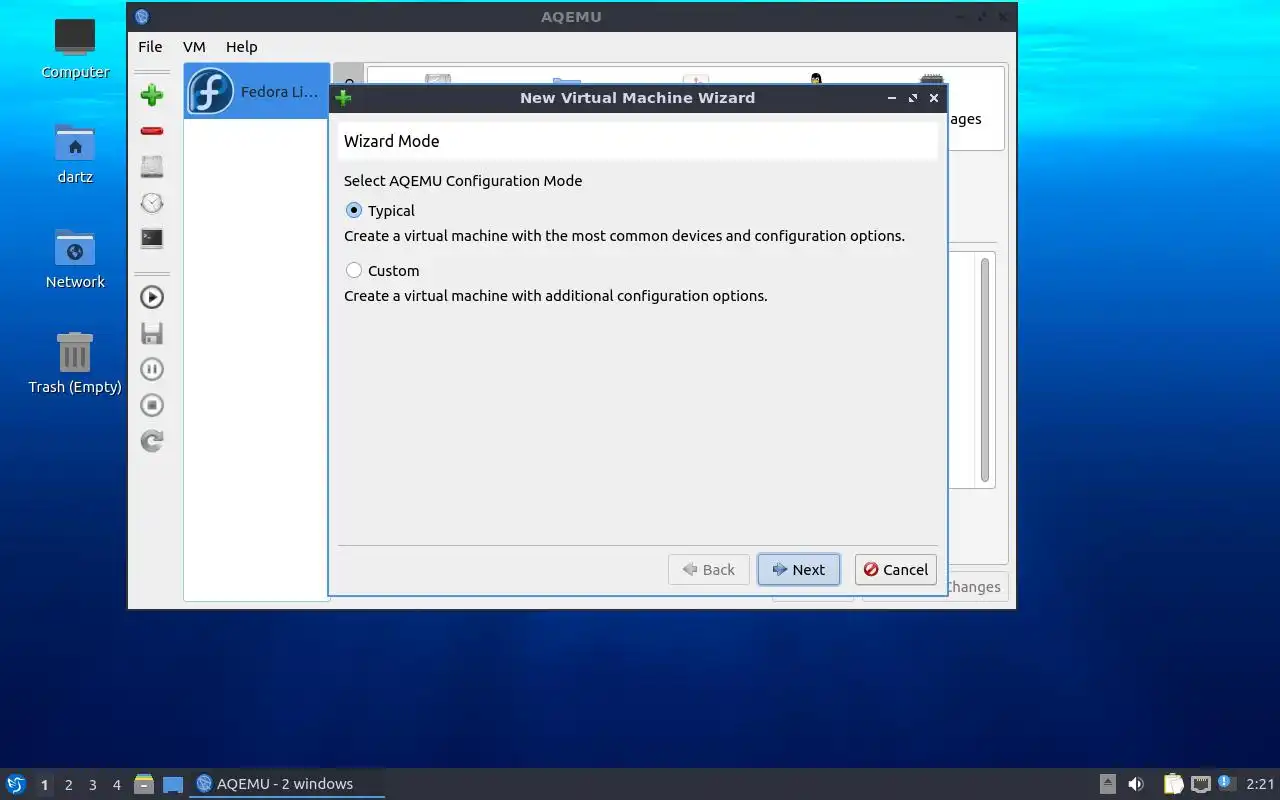Click the vertical scrollbar in the AQEMU window
The height and width of the screenshot is (800, 1280).
[x=985, y=370]
